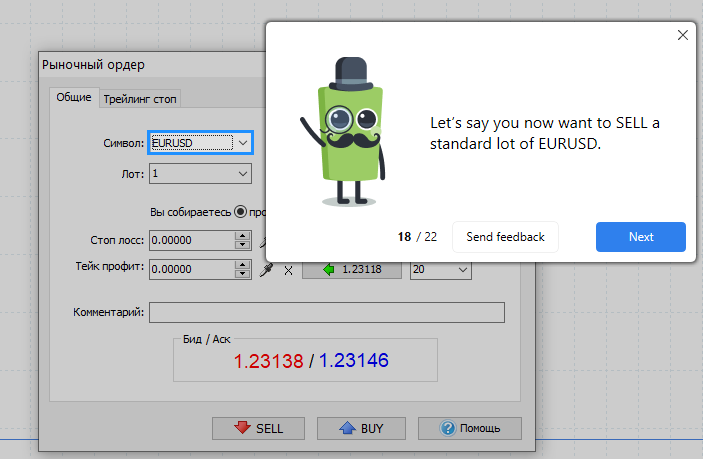Pick take profit price with eyedropper icon

click(265, 269)
